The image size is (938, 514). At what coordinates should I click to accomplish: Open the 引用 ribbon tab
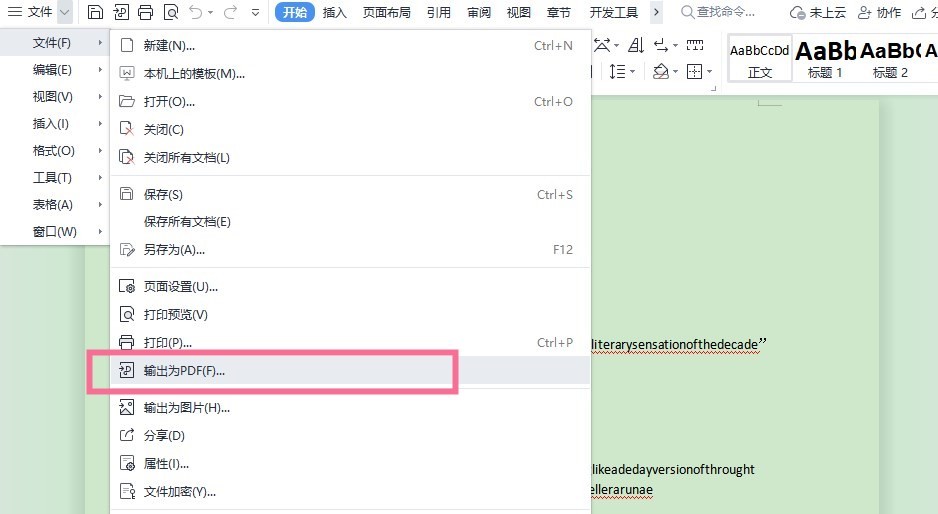coord(438,12)
